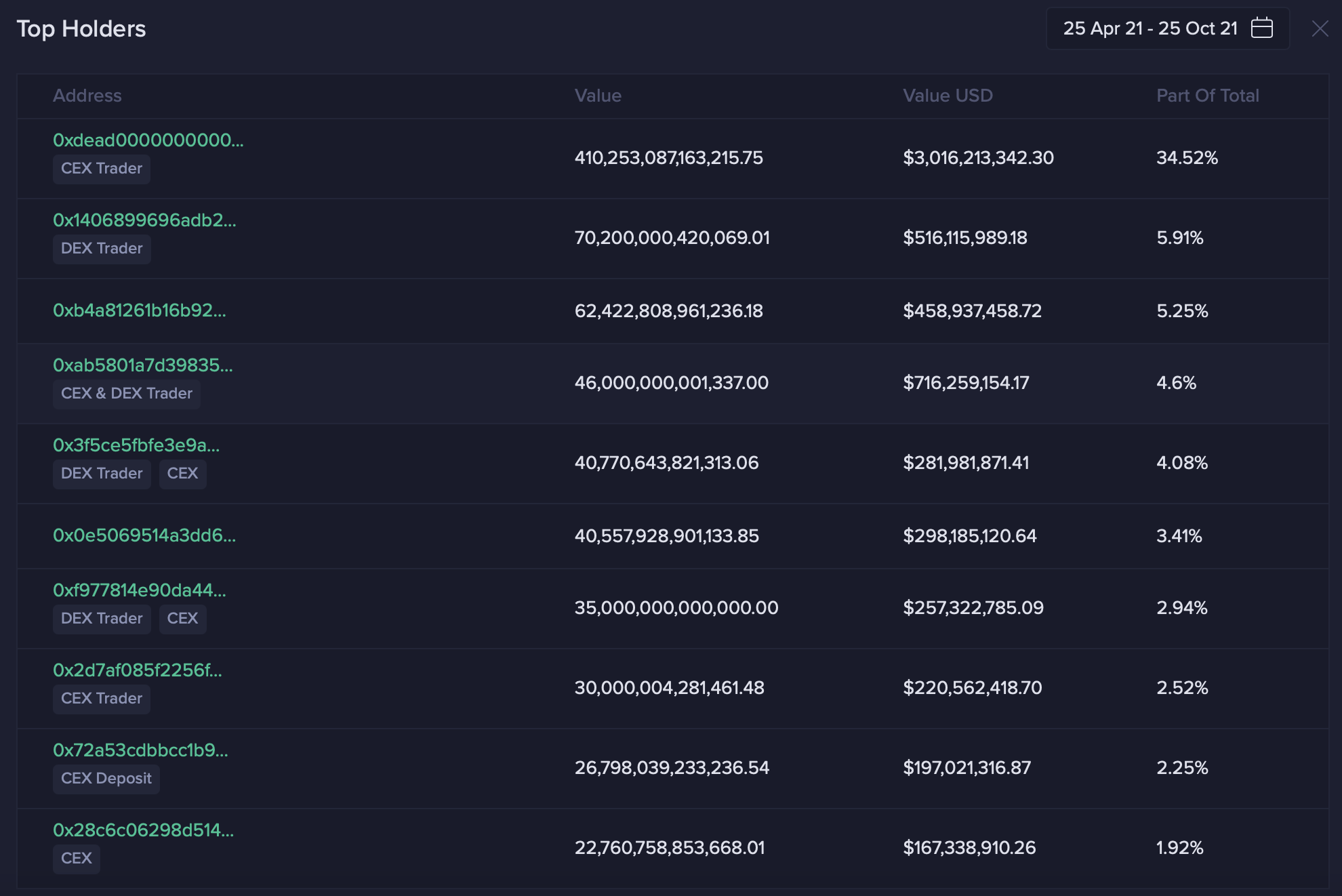This screenshot has width=1342, height=896.
Task: Close the Top Holders panel
Action: pos(1320,28)
